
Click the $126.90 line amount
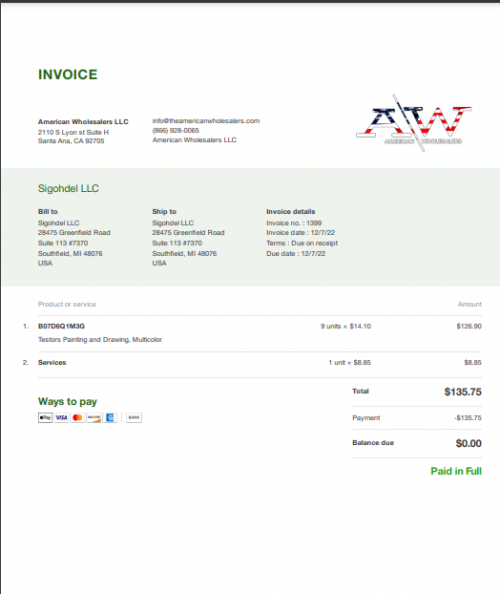point(469,326)
